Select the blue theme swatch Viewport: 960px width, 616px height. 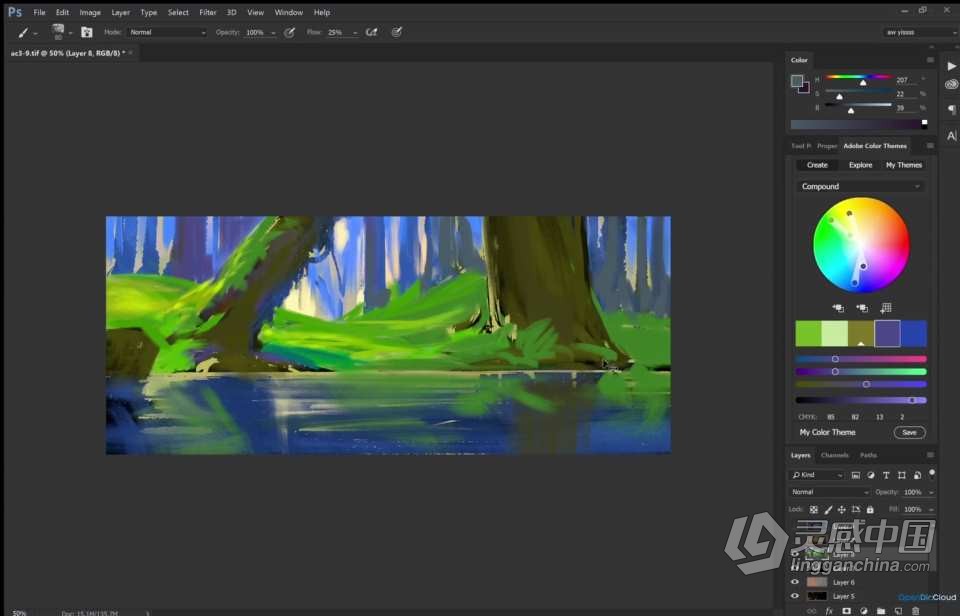tap(913, 334)
